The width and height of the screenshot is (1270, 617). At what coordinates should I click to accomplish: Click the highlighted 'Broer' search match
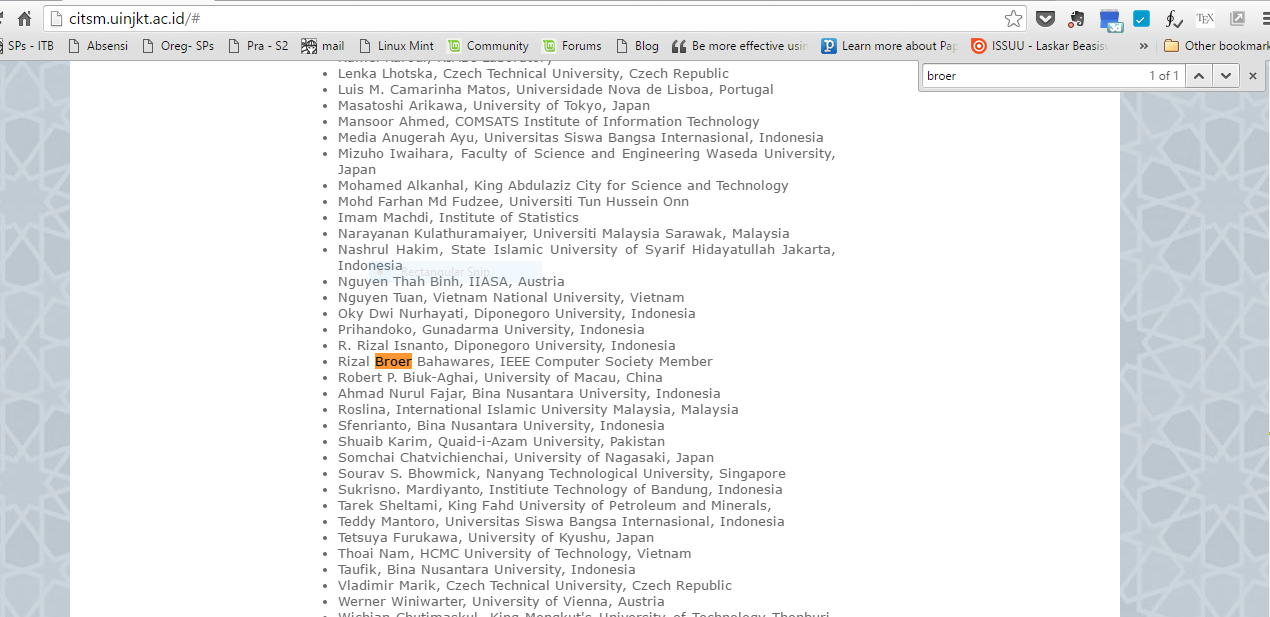point(393,361)
